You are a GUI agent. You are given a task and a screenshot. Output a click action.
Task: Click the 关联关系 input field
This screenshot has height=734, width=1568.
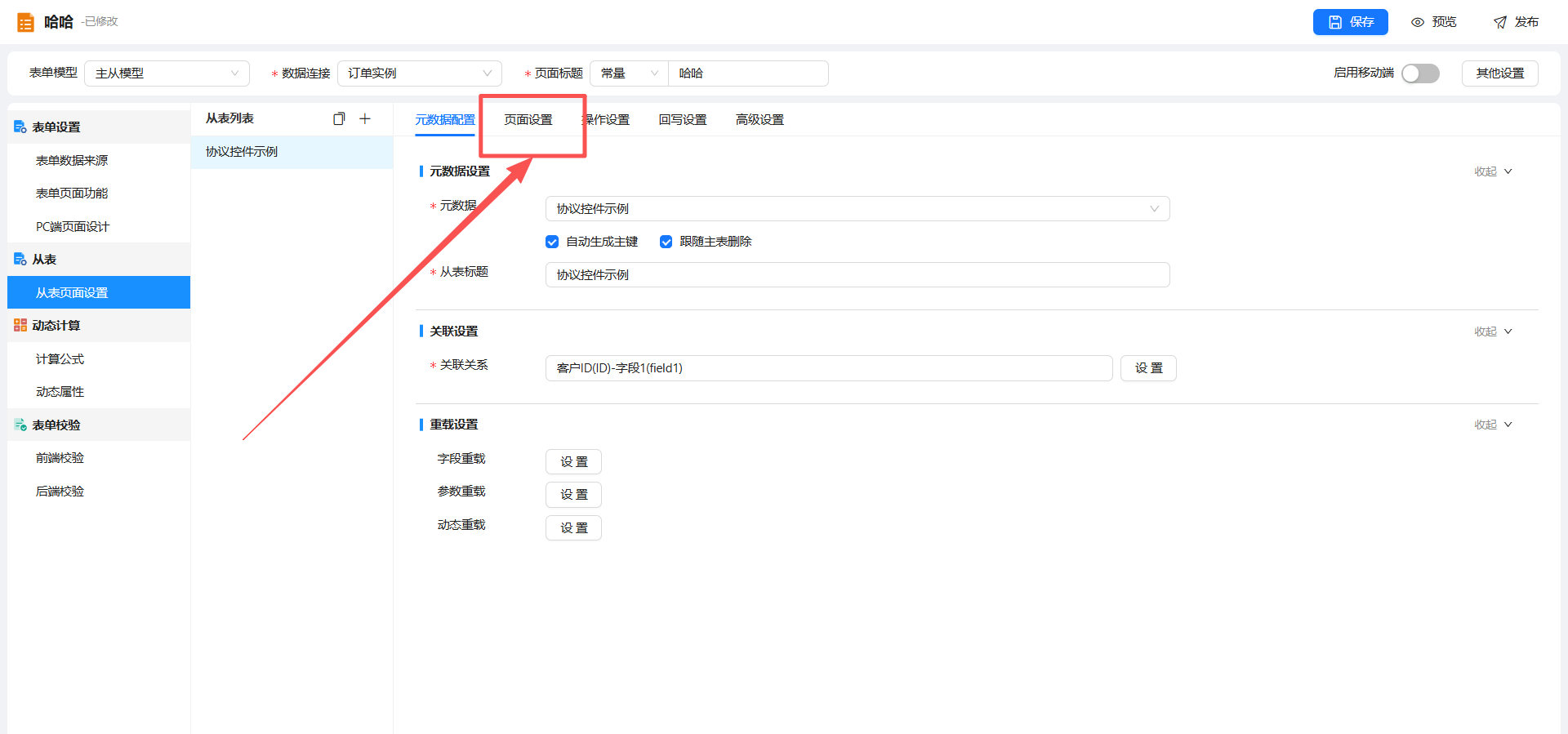pos(829,368)
